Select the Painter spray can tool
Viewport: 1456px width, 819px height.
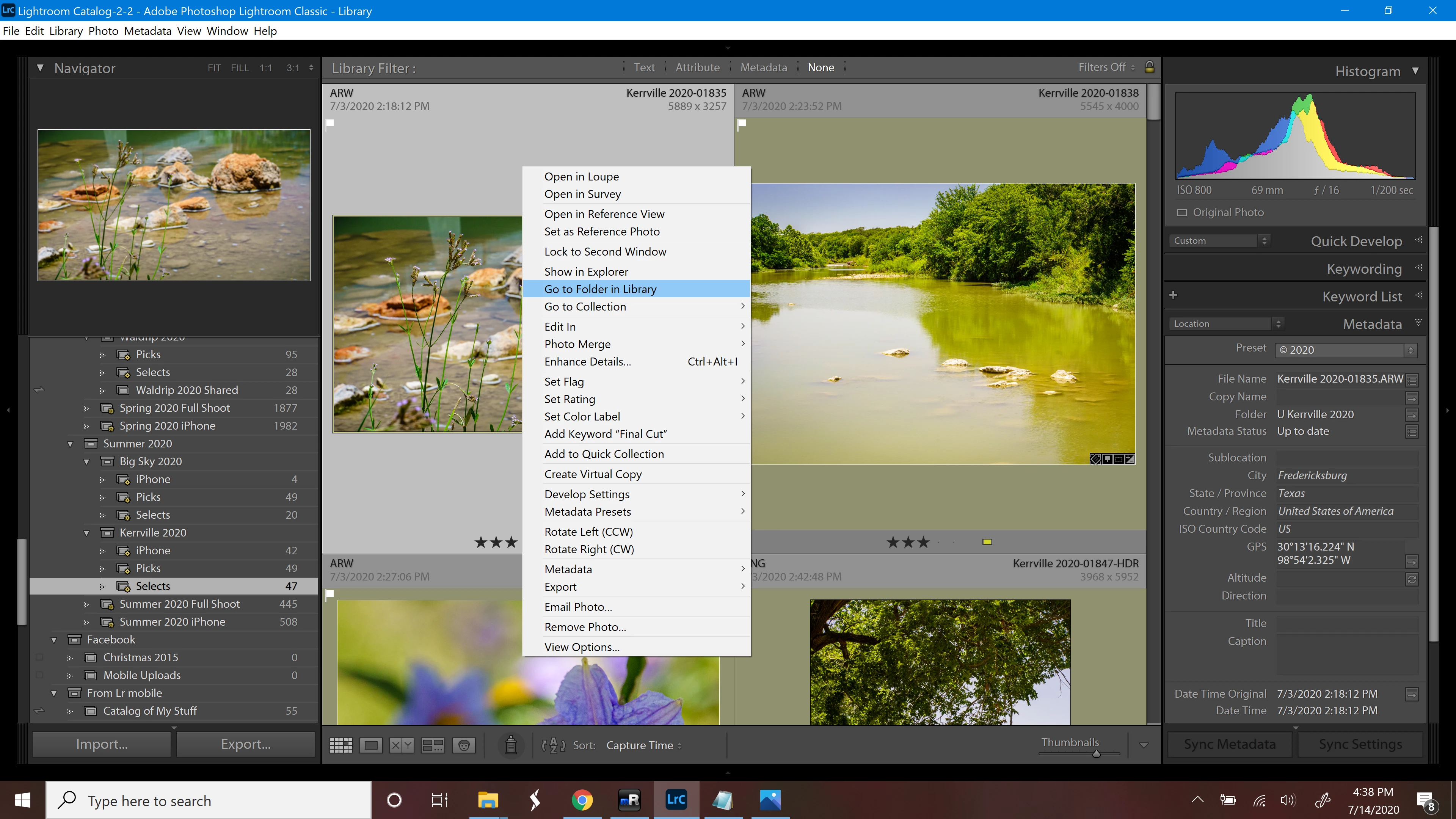[510, 745]
